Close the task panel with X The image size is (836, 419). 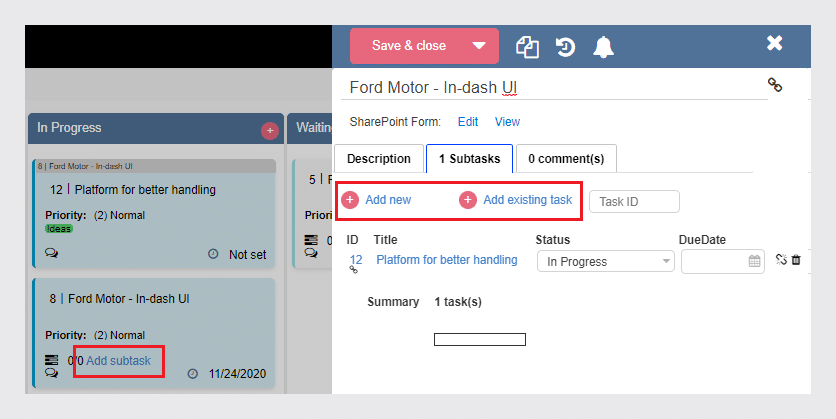[x=775, y=43]
